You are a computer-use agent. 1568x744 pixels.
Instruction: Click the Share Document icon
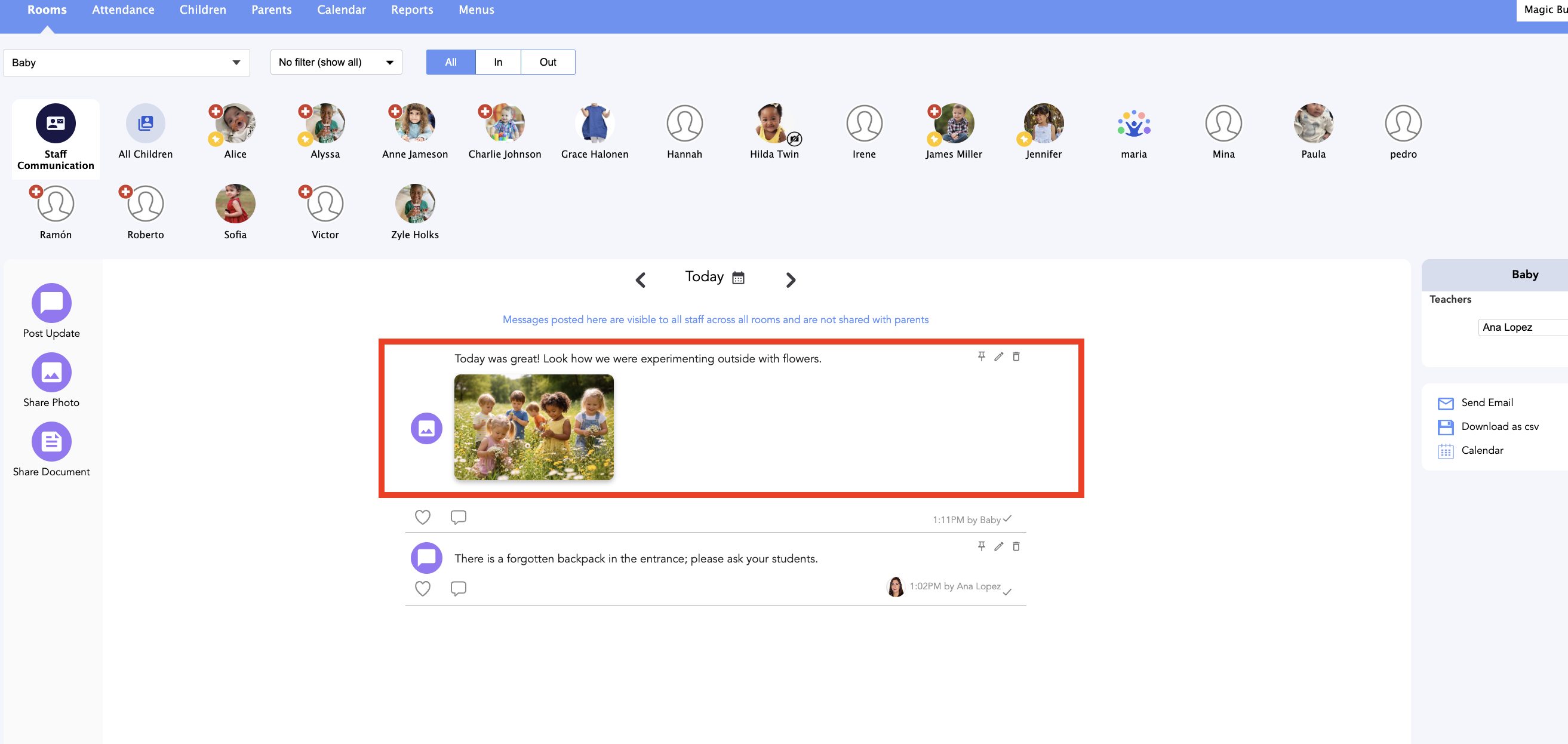tap(51, 441)
